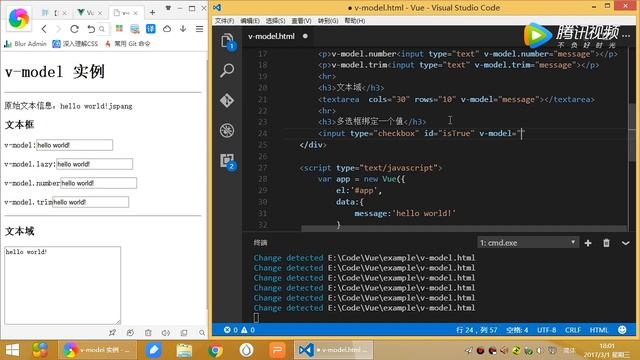Open browser downloads arrow icon
The width and height of the screenshot is (640, 360).
tap(183, 29)
